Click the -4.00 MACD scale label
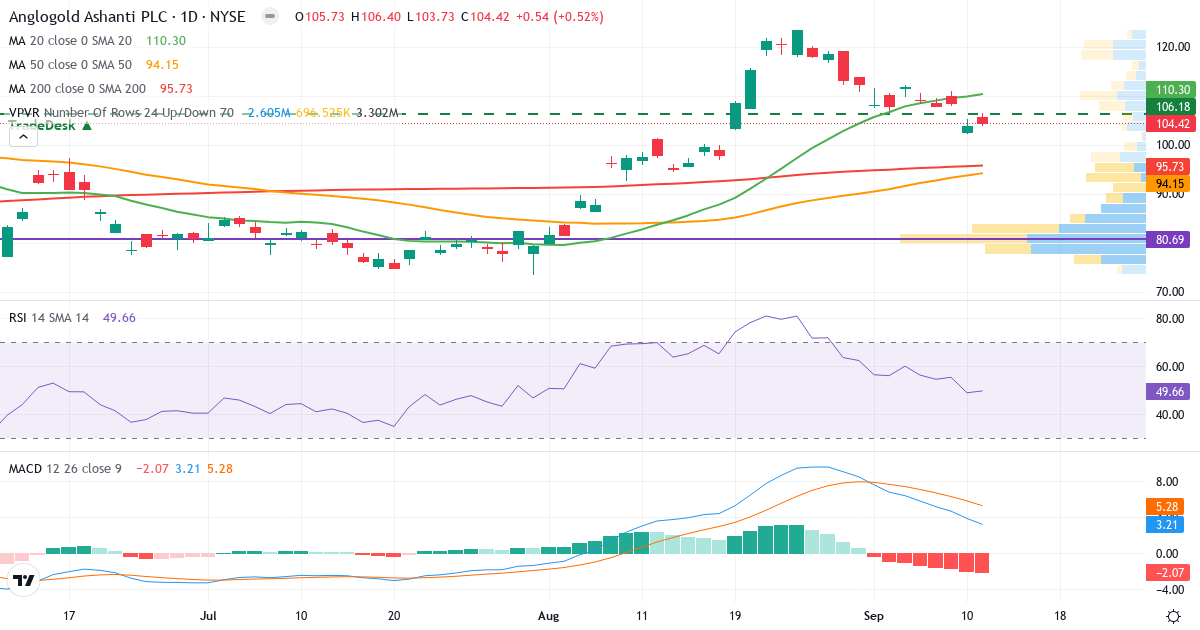Image resolution: width=1200 pixels, height=630 pixels. 1171,590
